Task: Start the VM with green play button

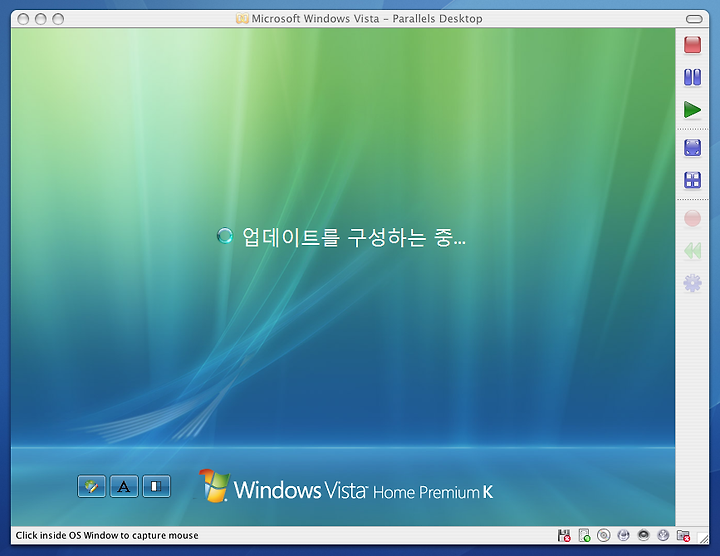Action: click(x=692, y=110)
